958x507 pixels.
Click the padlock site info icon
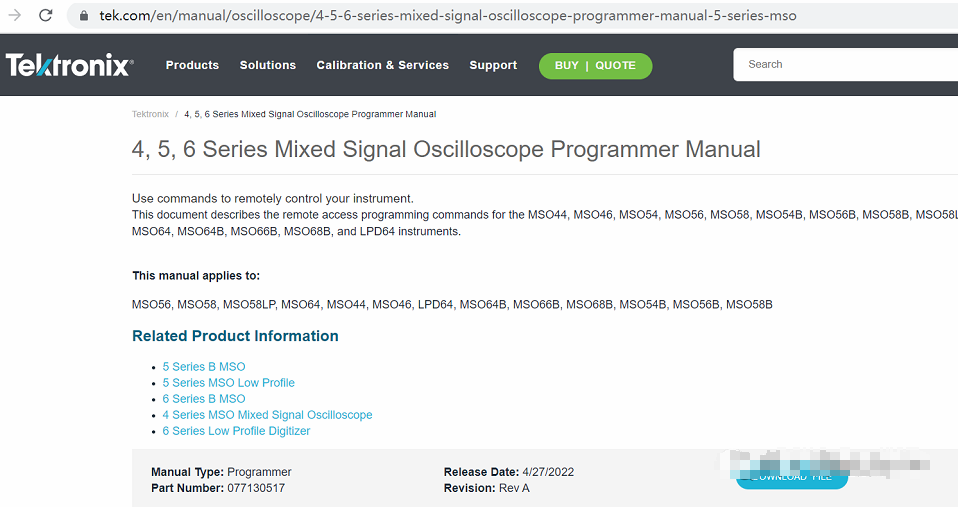83,16
